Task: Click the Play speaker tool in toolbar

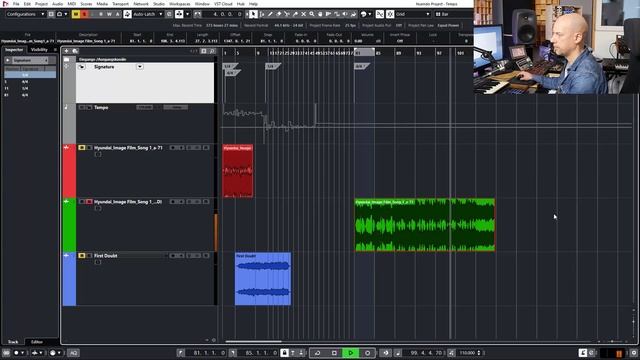Action: pyautogui.click(x=345, y=14)
